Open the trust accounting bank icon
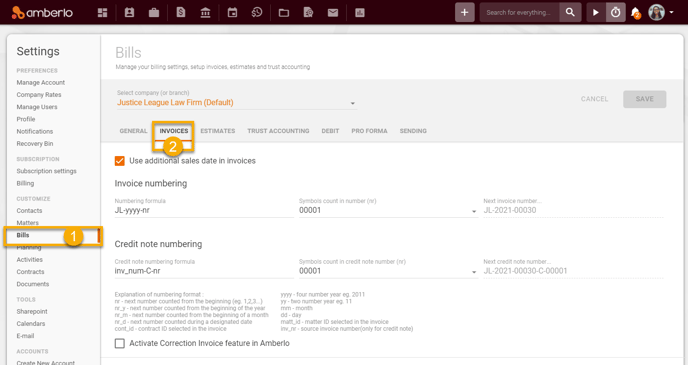The height and width of the screenshot is (365, 688). pos(205,13)
